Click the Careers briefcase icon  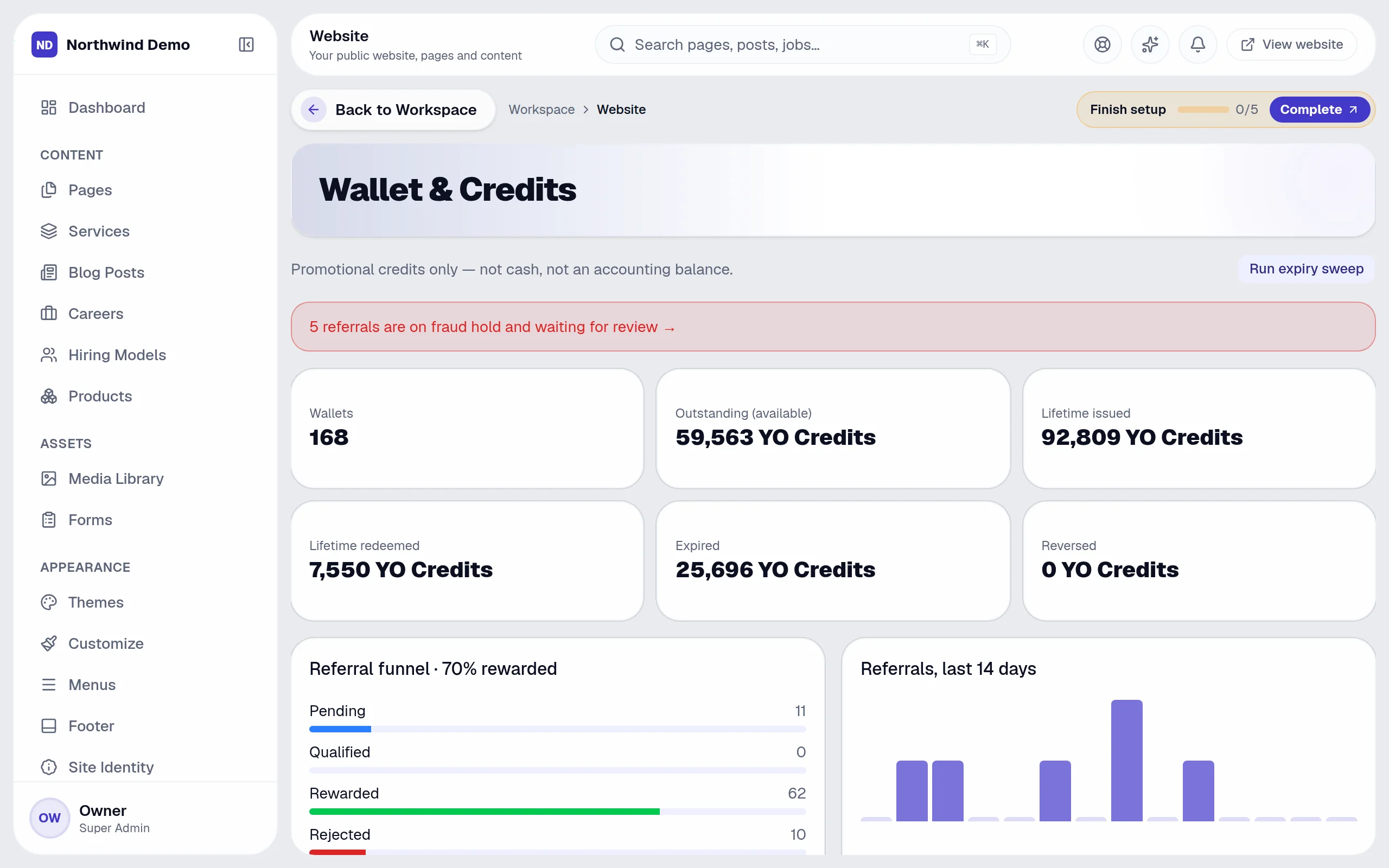tap(49, 314)
